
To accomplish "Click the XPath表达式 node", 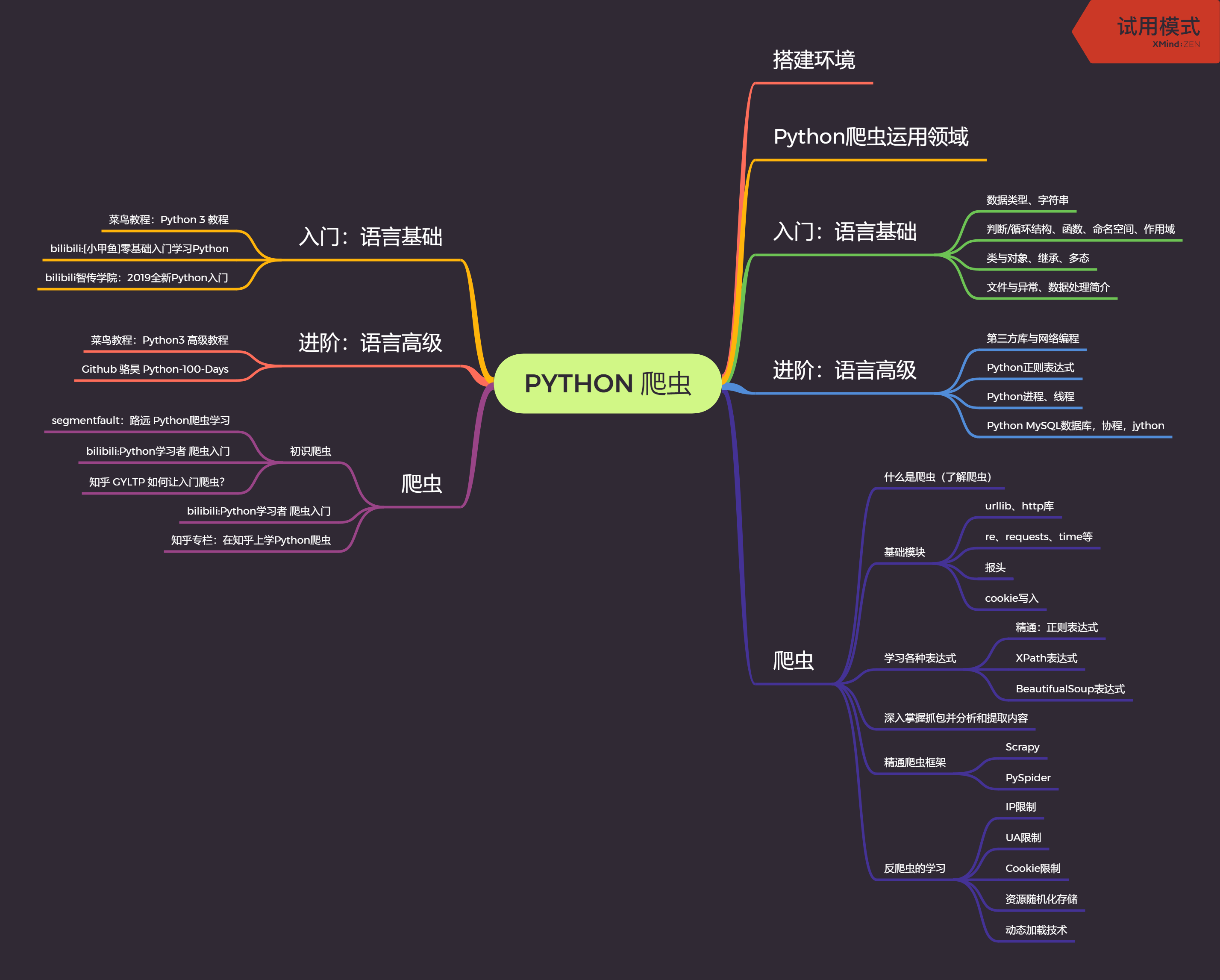I will [x=1046, y=659].
